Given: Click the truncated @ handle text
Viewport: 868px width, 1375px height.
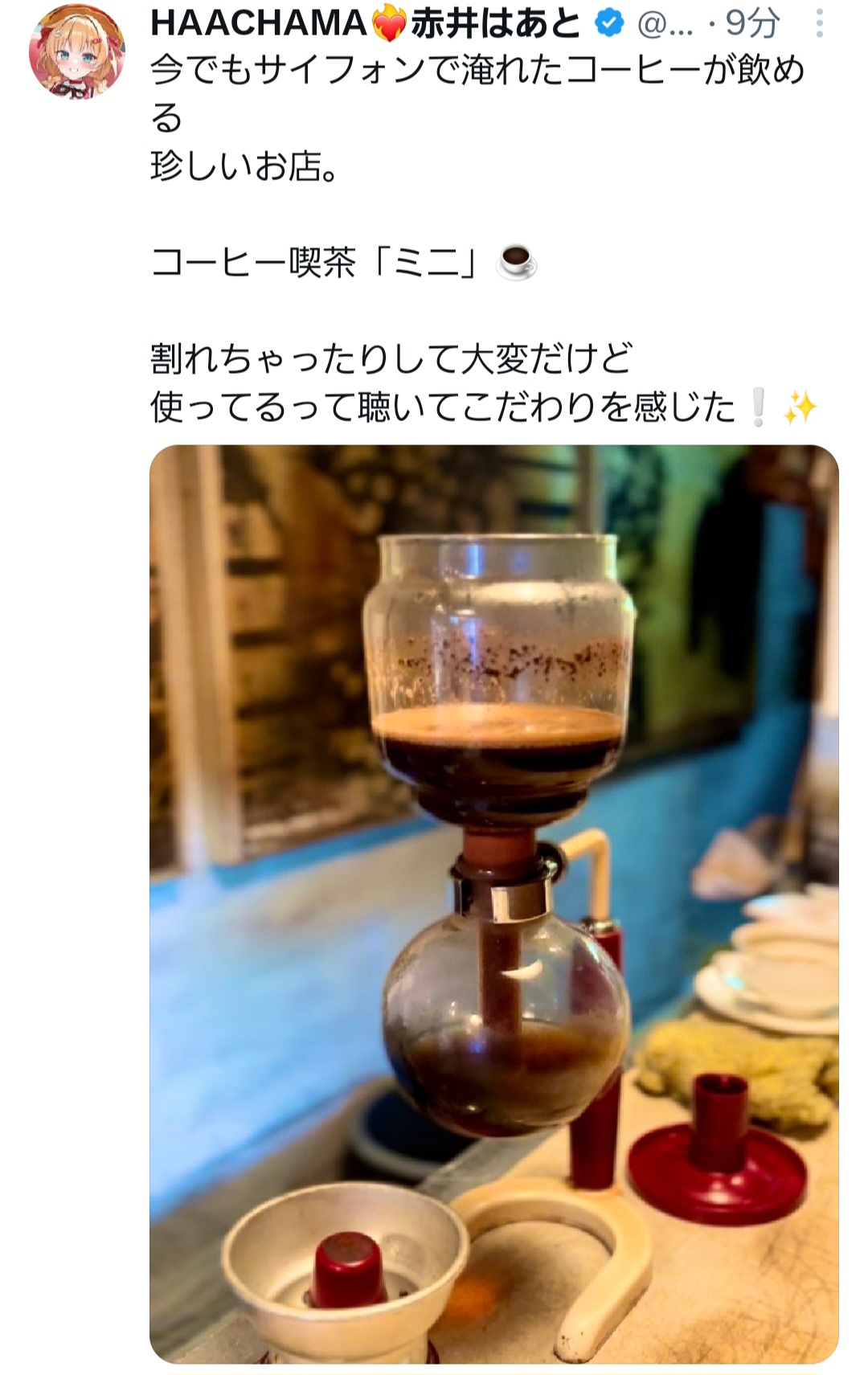Looking at the screenshot, I should (665, 26).
